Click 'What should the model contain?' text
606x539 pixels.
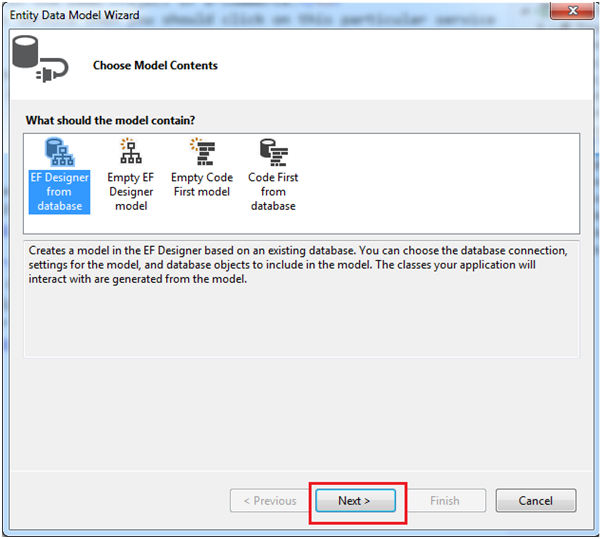[111, 121]
